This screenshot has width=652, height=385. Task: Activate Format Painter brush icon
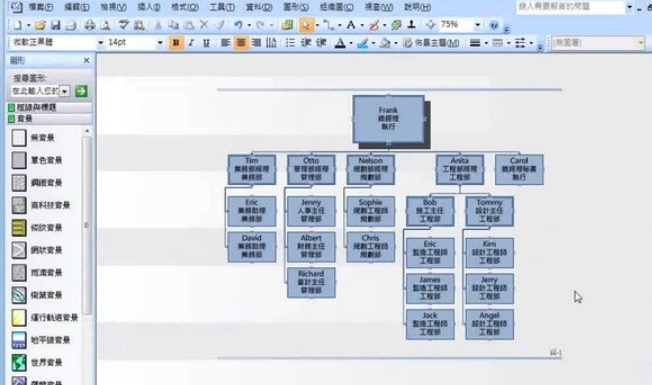(220, 25)
